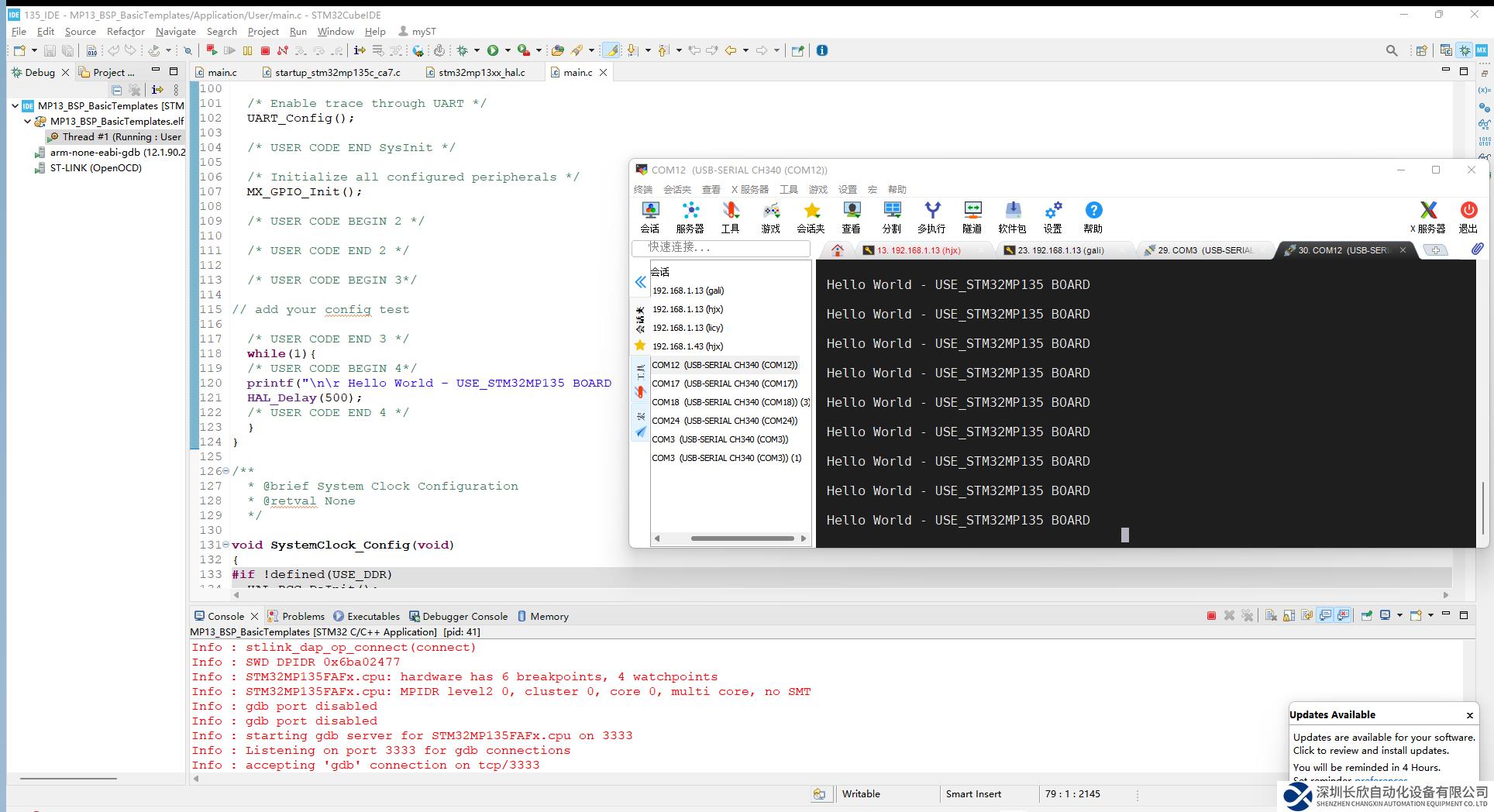The height and width of the screenshot is (812, 1494).
Task: Open dropdown arrow next to Run button
Action: coord(508,50)
